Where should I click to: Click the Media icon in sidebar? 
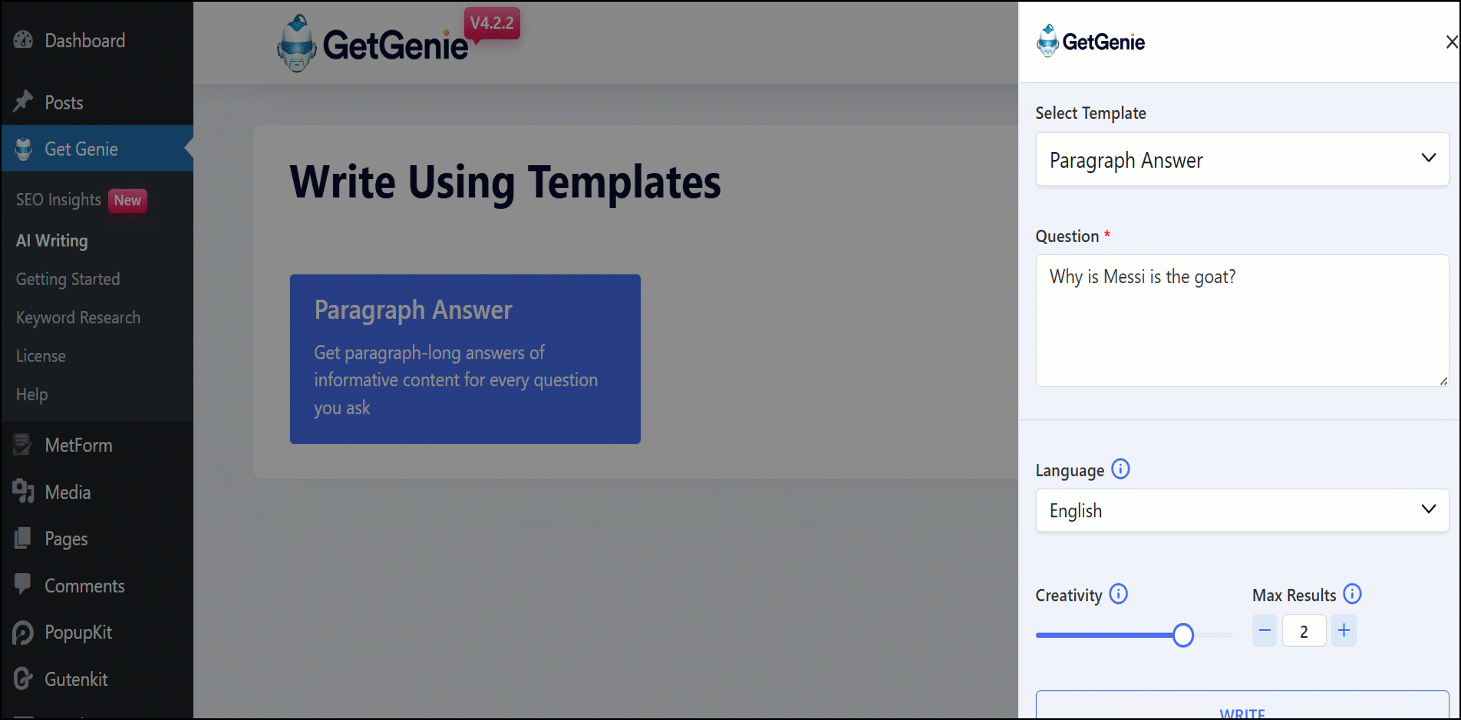(x=23, y=492)
